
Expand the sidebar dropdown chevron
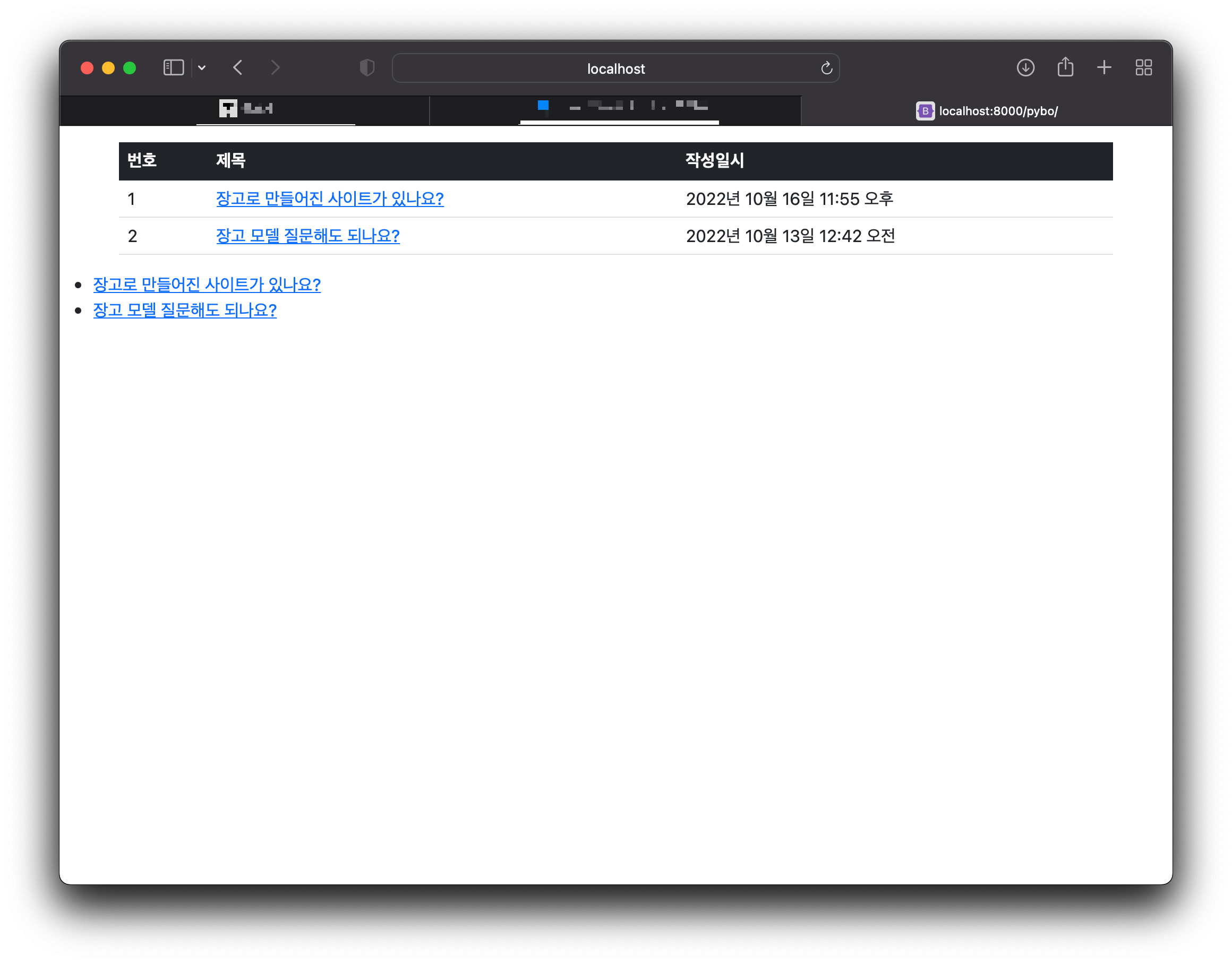pyautogui.click(x=202, y=68)
